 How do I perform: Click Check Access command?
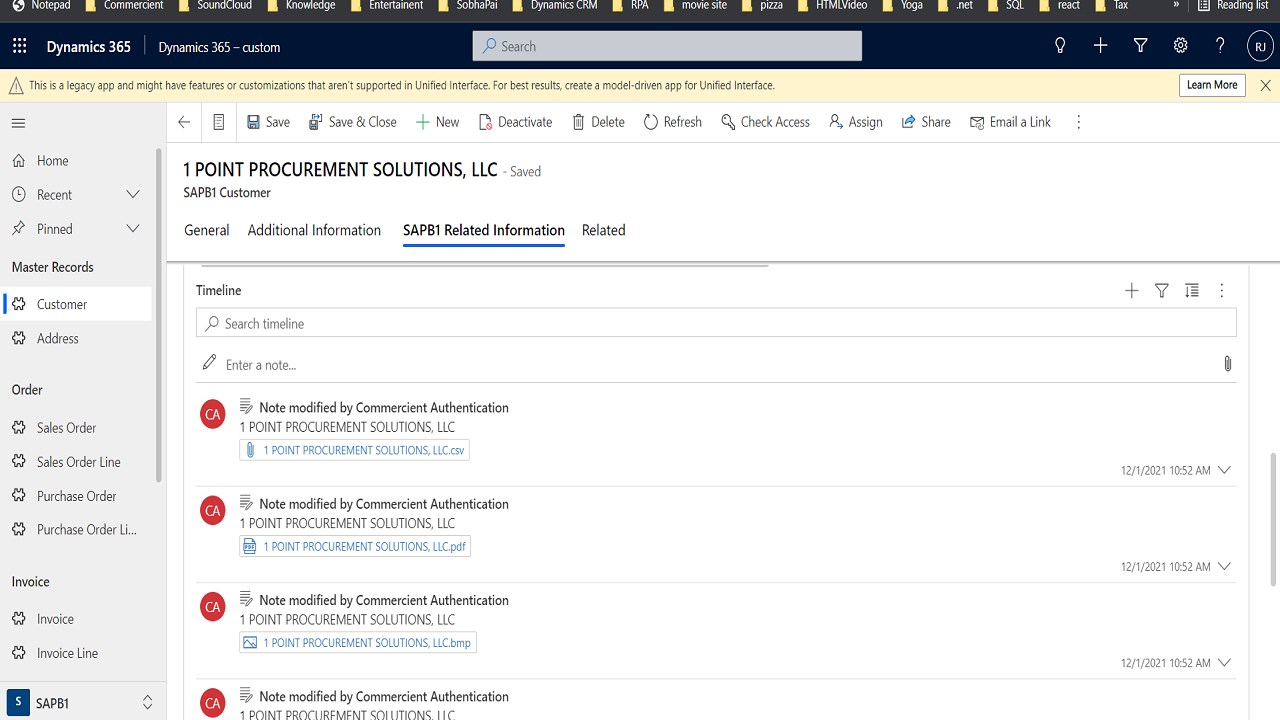pos(764,122)
